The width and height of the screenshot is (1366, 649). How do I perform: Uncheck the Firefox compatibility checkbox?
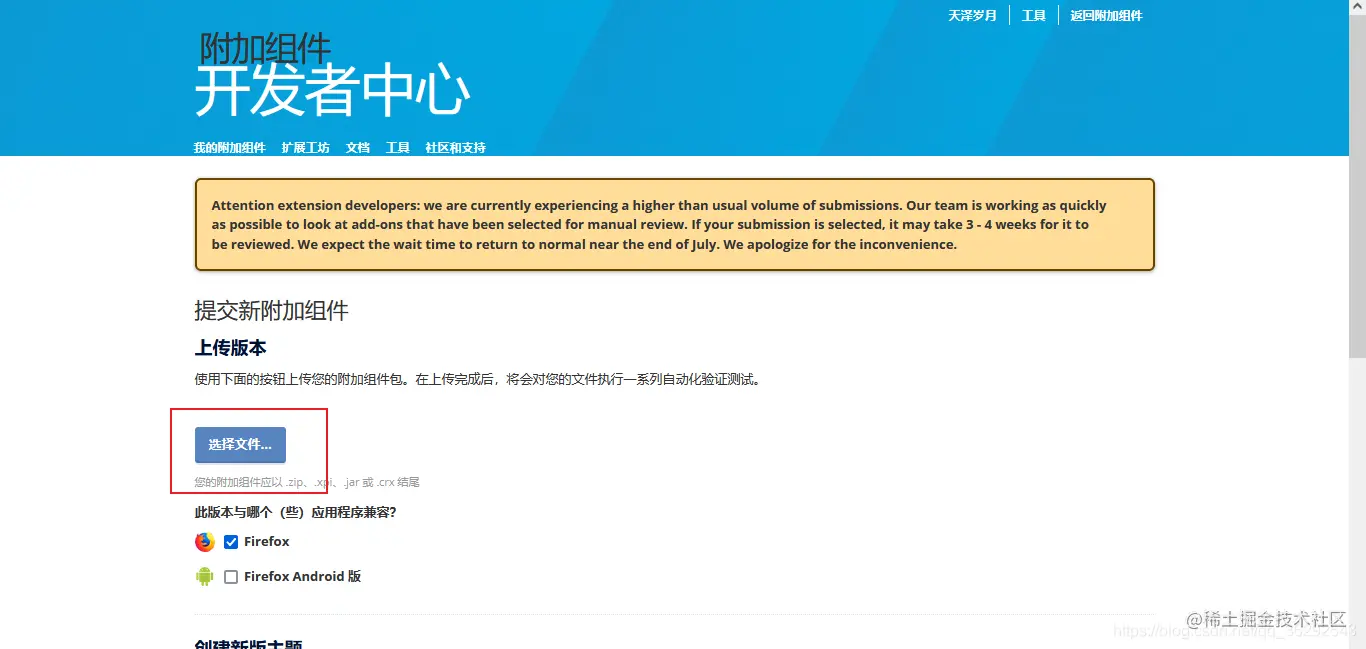click(231, 542)
